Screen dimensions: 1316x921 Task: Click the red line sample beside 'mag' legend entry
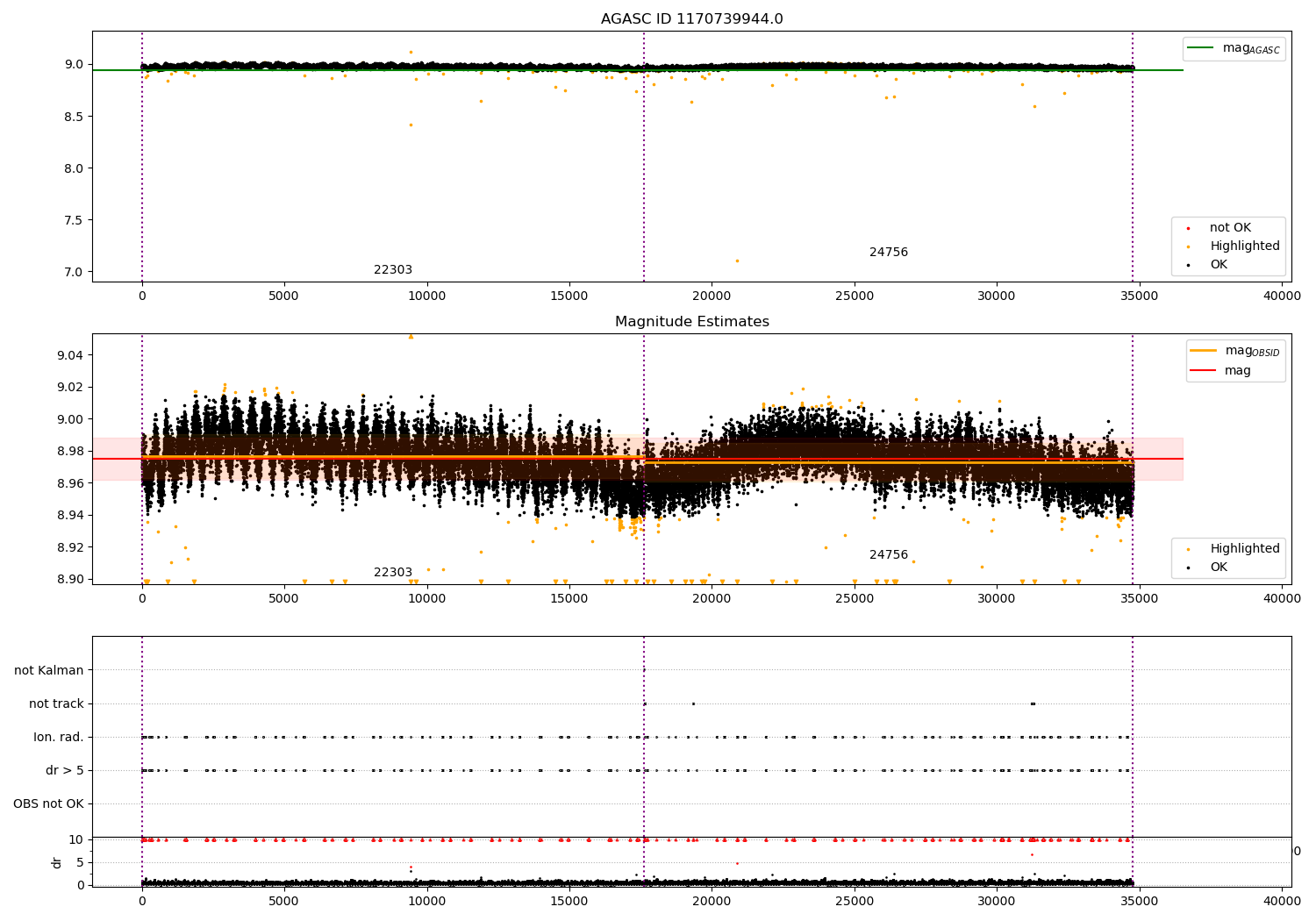point(1204,370)
